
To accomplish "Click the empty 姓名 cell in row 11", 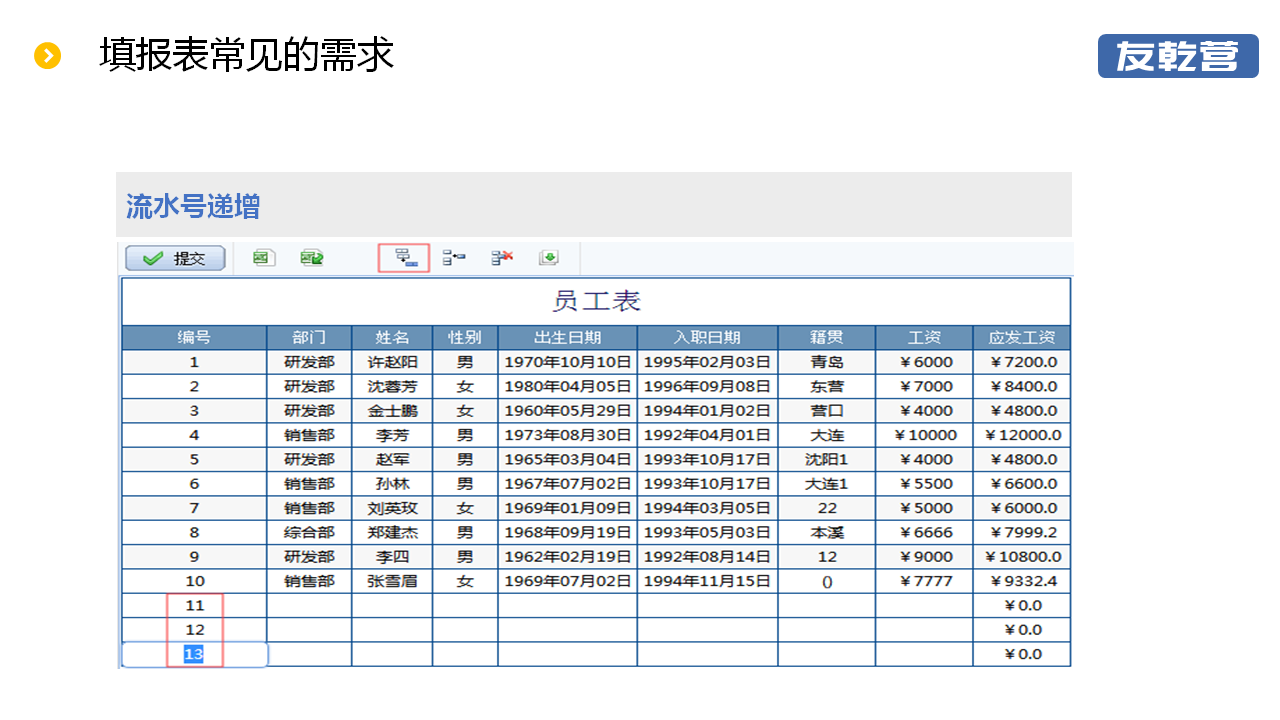I will pos(392,605).
